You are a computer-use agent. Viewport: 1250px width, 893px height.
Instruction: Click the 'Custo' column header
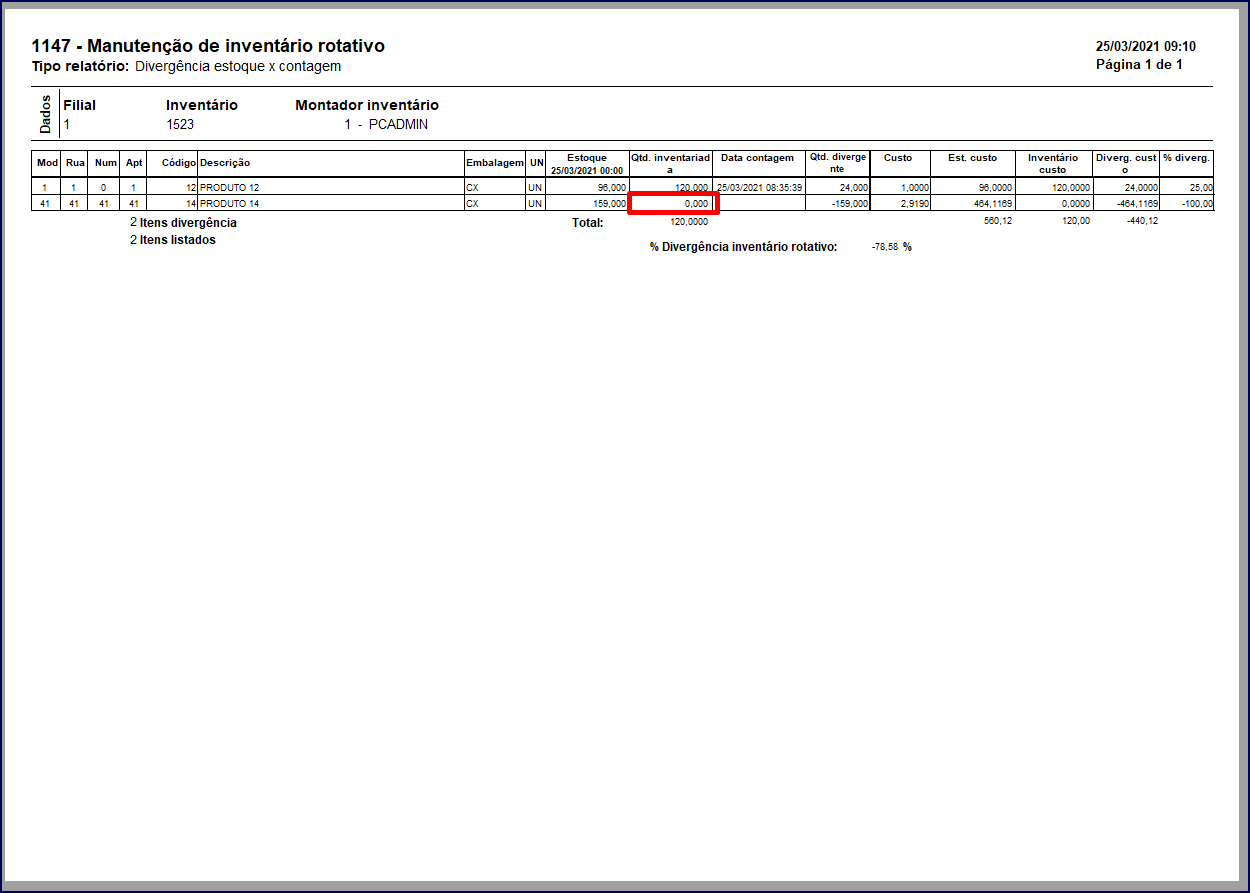(x=898, y=158)
